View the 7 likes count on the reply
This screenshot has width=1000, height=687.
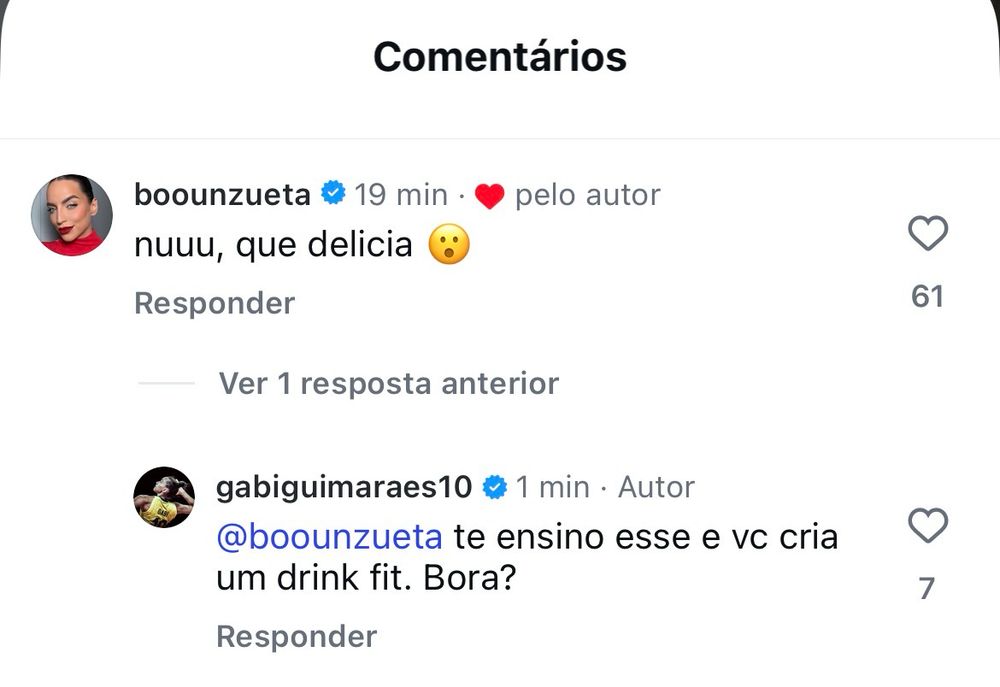927,588
